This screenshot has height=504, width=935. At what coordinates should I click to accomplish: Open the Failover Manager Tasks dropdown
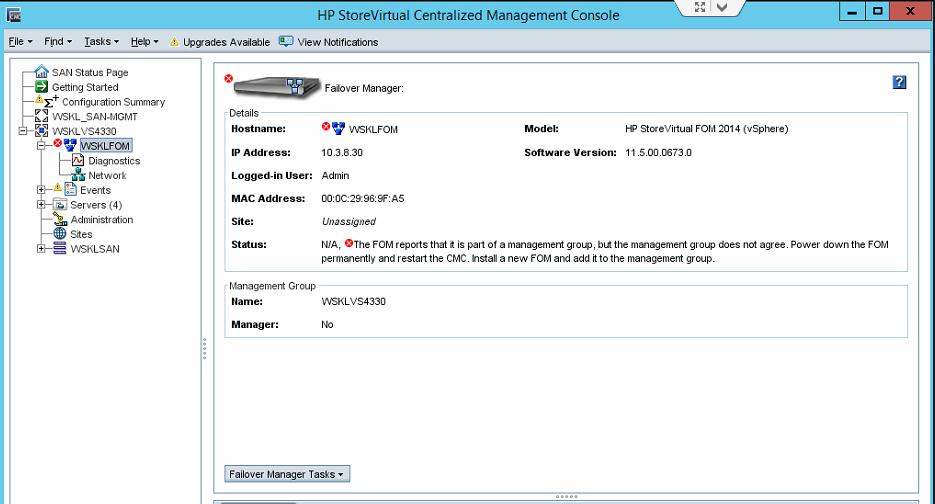tap(287, 474)
